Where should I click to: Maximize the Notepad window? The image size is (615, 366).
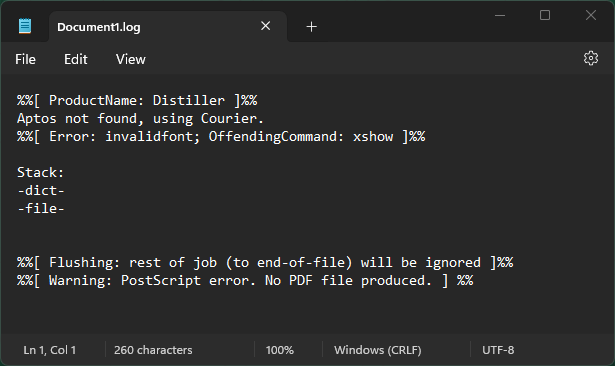545,15
